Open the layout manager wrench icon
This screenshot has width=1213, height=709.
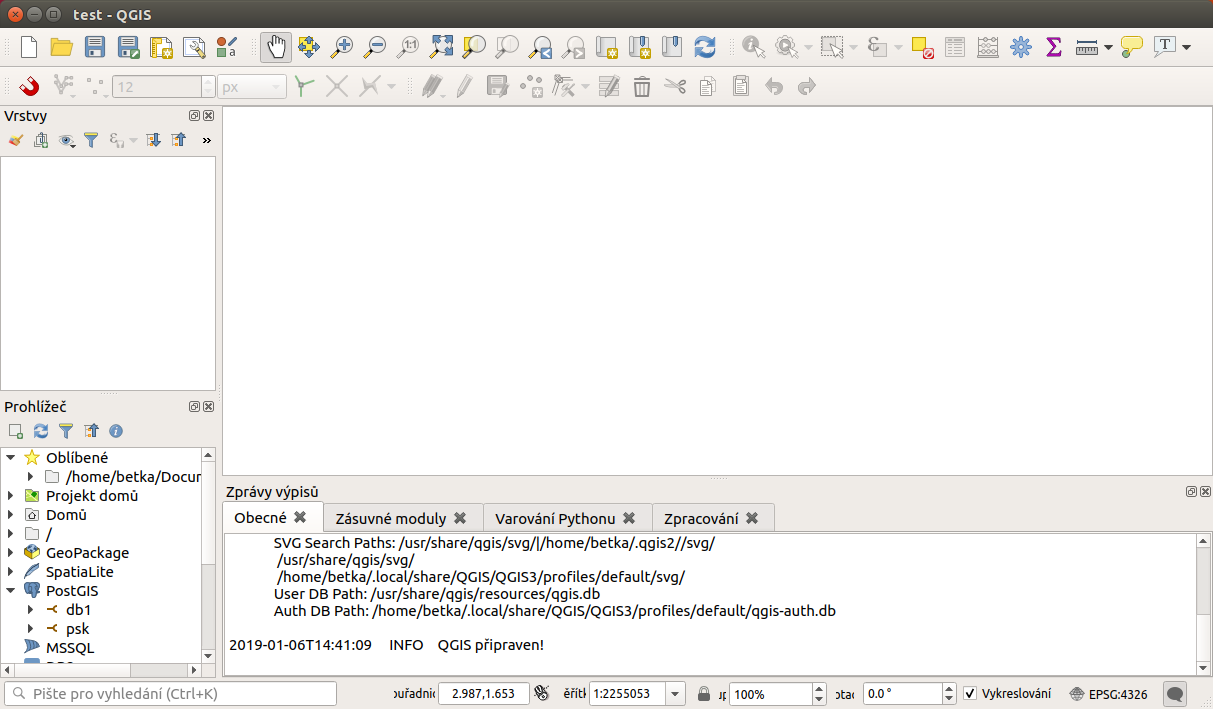[194, 46]
